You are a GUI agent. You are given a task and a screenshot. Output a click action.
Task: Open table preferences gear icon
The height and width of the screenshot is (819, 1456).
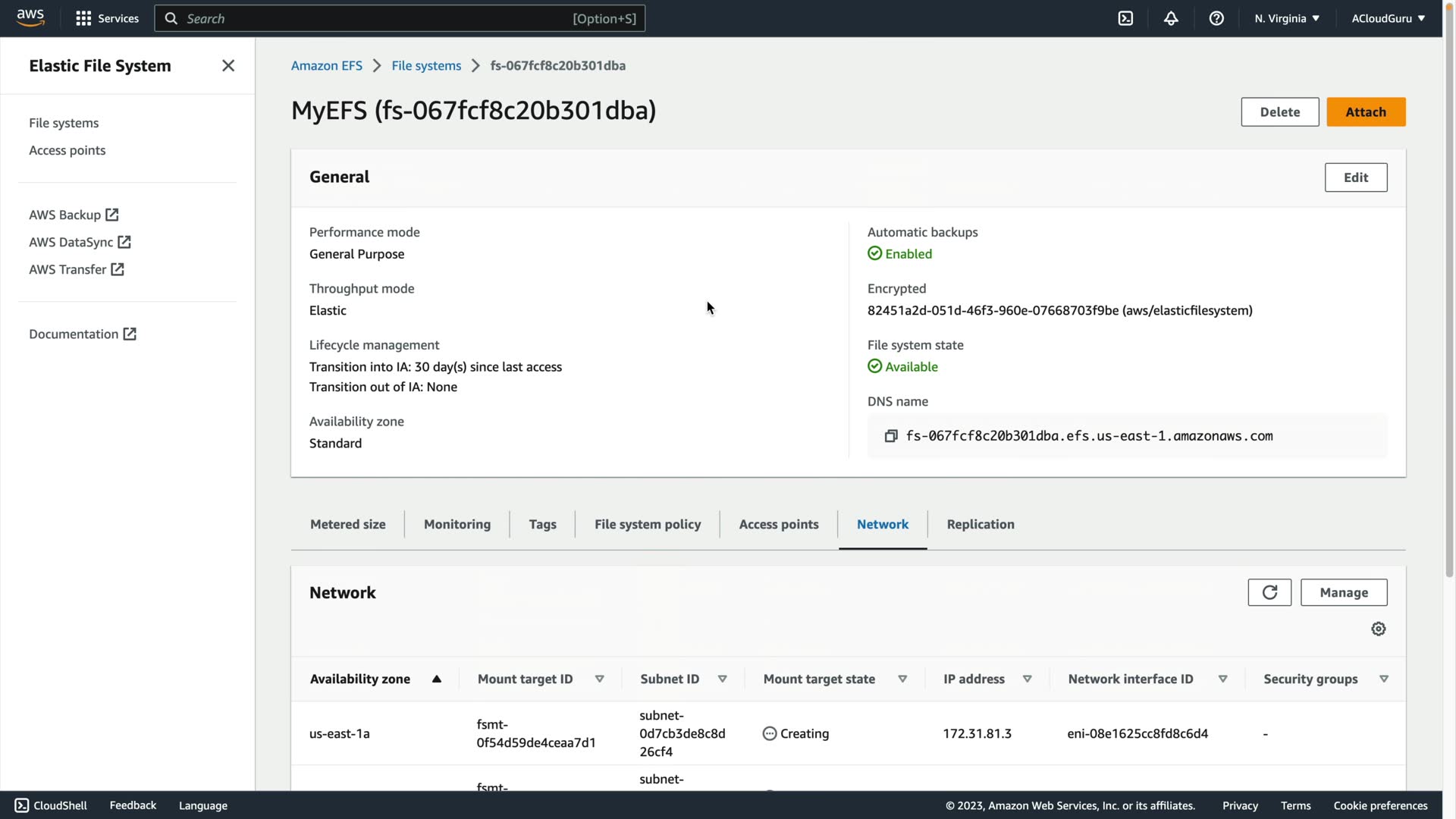(1379, 629)
